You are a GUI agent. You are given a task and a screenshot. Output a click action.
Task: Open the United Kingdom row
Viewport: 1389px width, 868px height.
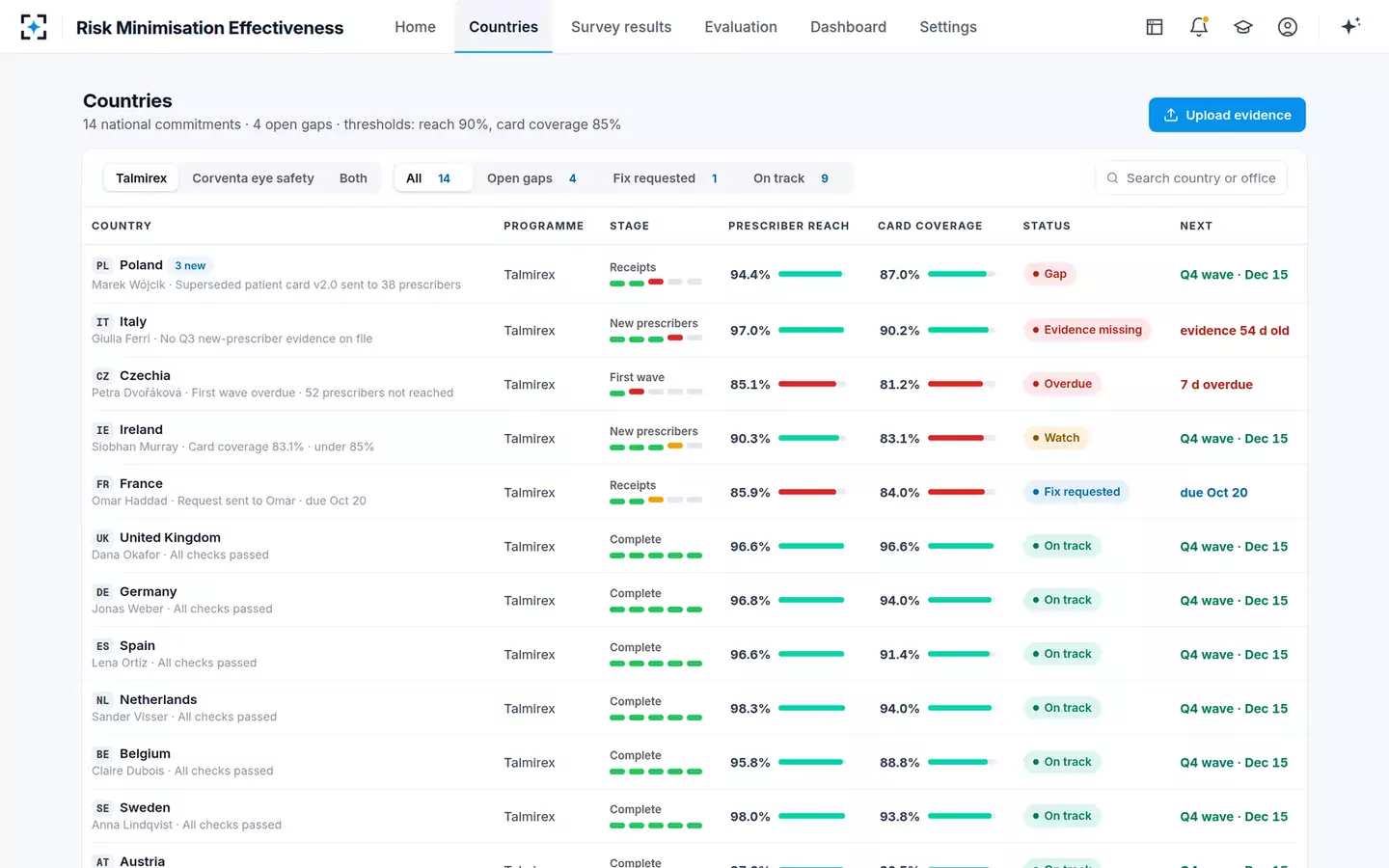(x=694, y=546)
